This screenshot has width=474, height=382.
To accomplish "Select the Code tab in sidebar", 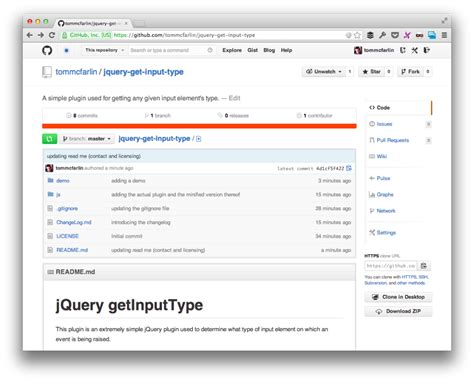I will [x=398, y=108].
